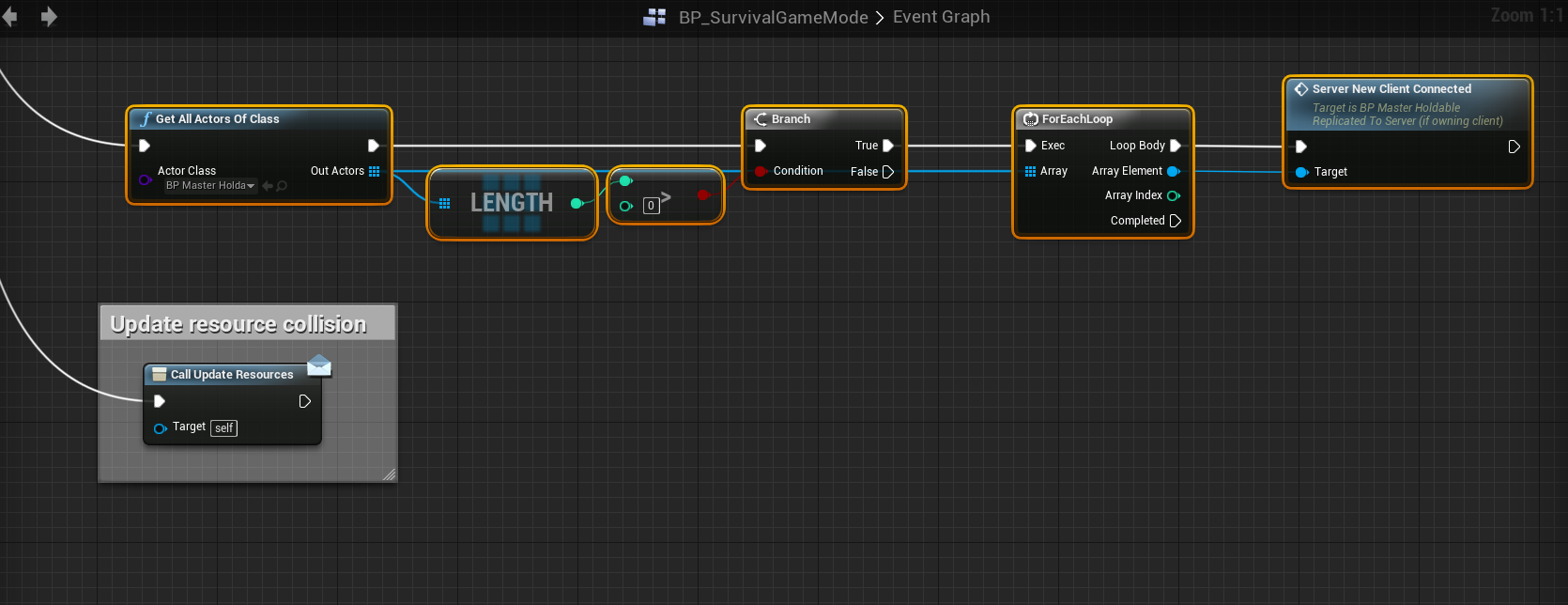Click the Out Actors array pin

(x=375, y=171)
